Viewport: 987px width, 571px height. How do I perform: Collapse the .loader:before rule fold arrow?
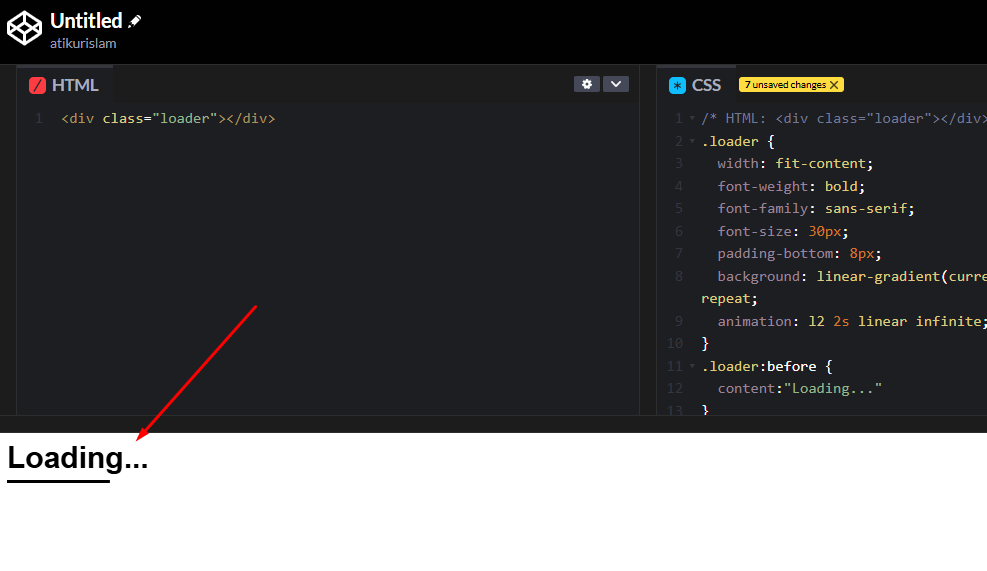click(692, 366)
